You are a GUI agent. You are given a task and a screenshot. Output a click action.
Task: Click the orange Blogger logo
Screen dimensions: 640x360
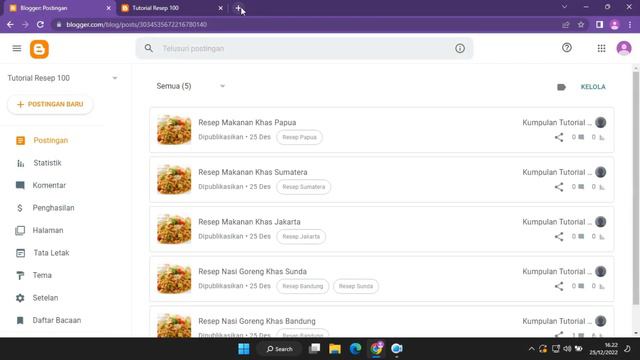click(39, 49)
